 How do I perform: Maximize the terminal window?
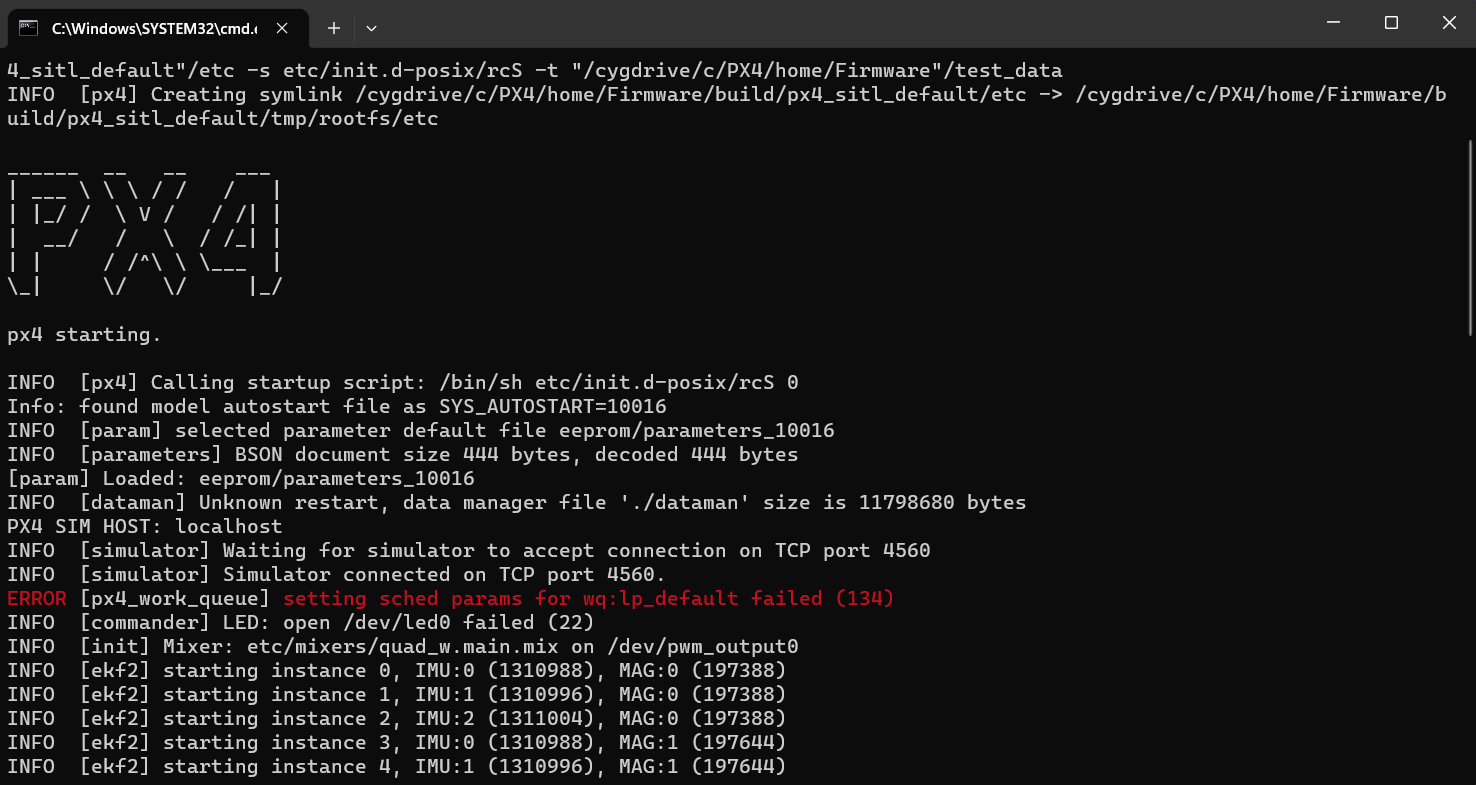click(x=1391, y=23)
